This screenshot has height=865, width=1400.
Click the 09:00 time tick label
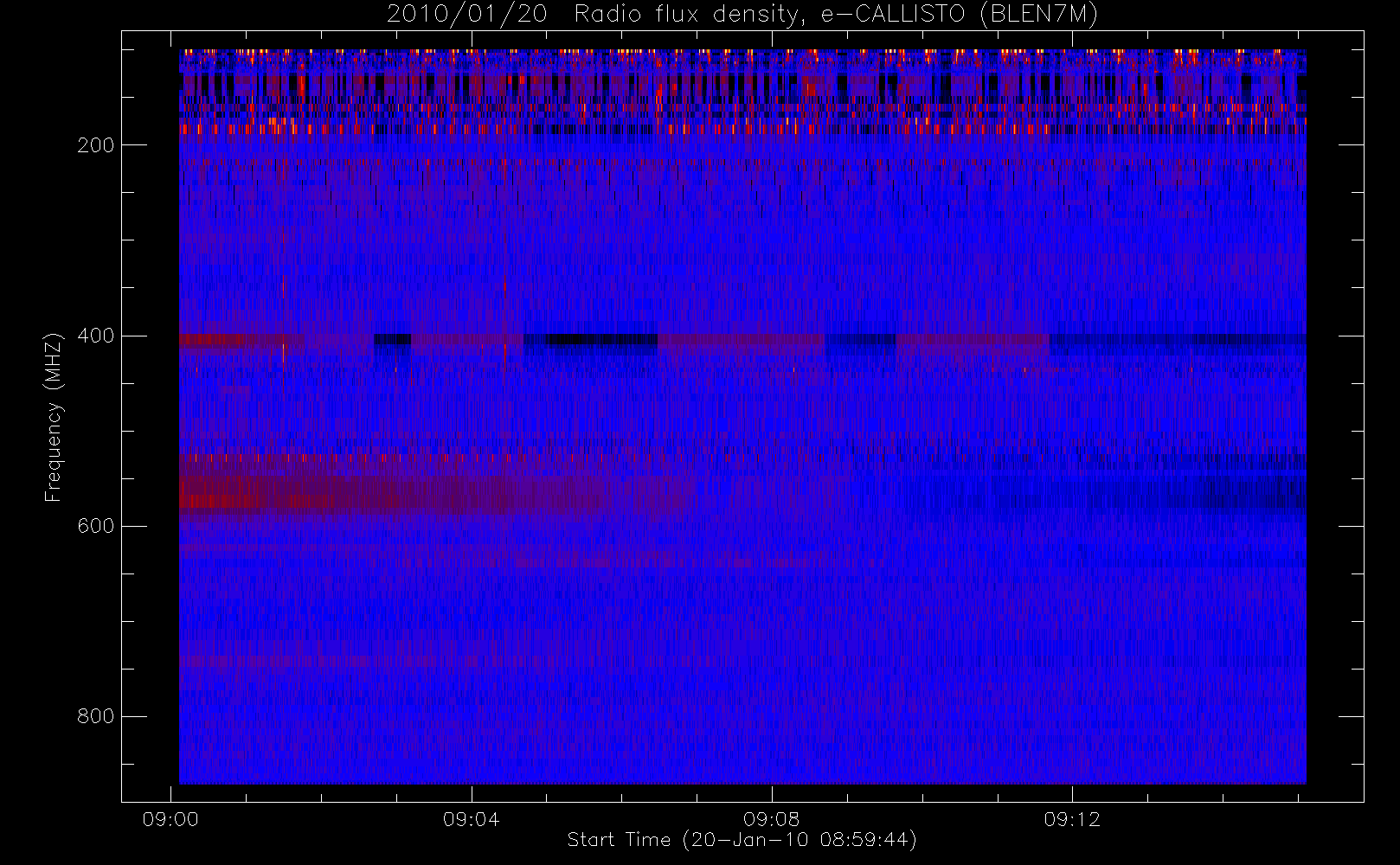point(170,819)
